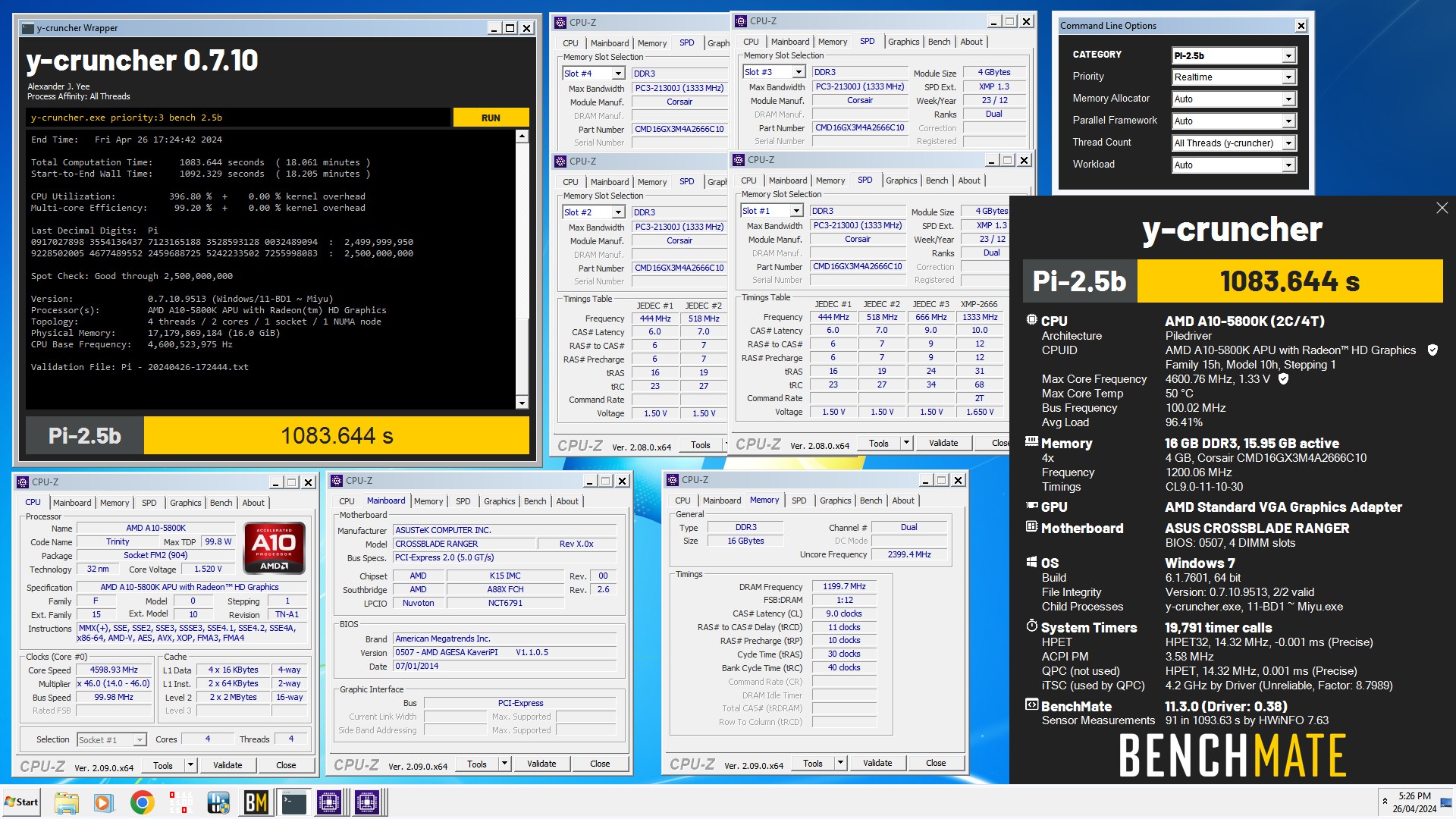Switch to HWiNFO taskbar icon
The image size is (1456, 819).
218,802
